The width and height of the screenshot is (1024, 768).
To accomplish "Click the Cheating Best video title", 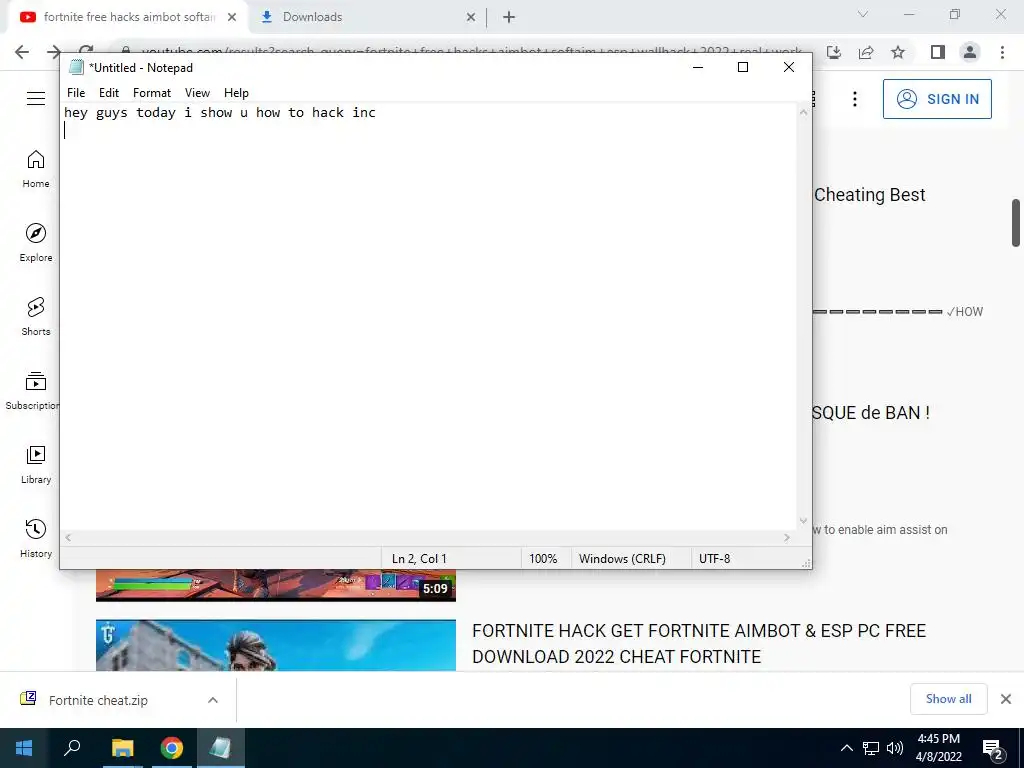I will tap(870, 195).
